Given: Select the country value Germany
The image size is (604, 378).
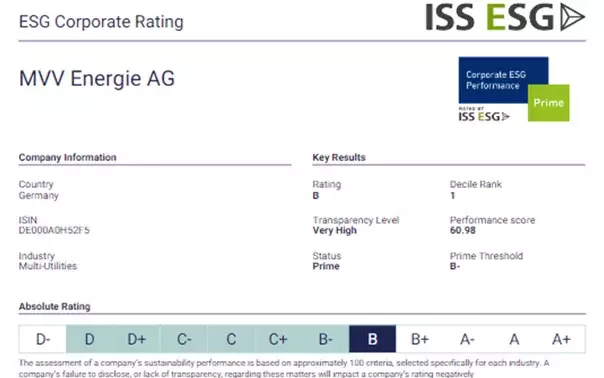Looking at the screenshot, I should pos(39,195).
